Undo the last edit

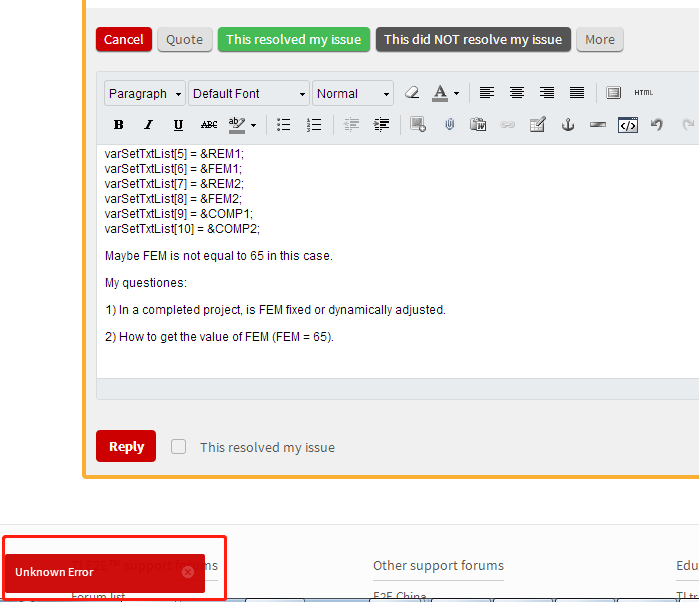click(x=657, y=124)
